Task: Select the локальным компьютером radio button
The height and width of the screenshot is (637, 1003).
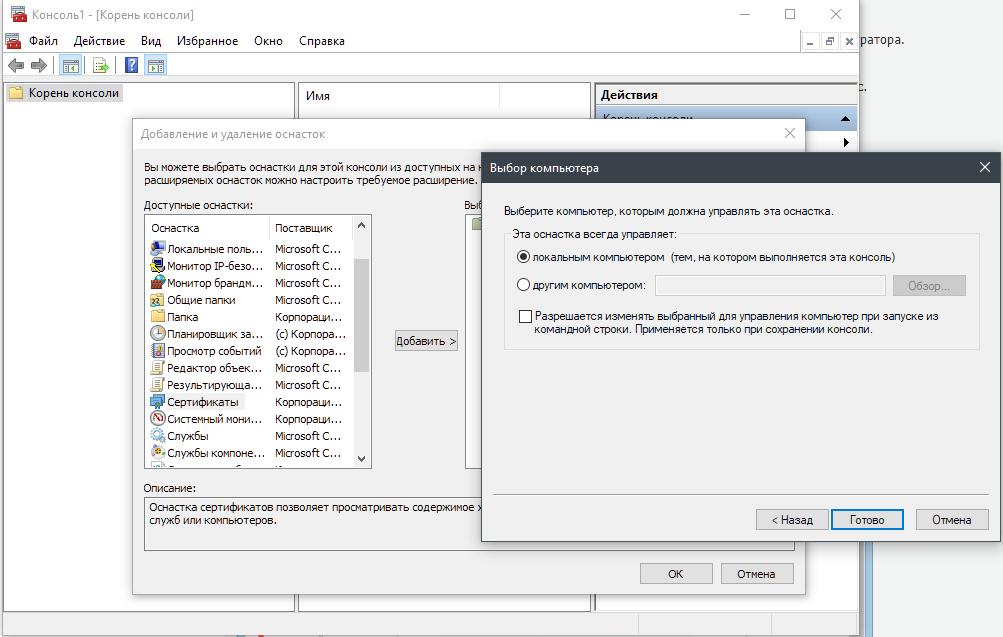Action: pyautogui.click(x=523, y=257)
